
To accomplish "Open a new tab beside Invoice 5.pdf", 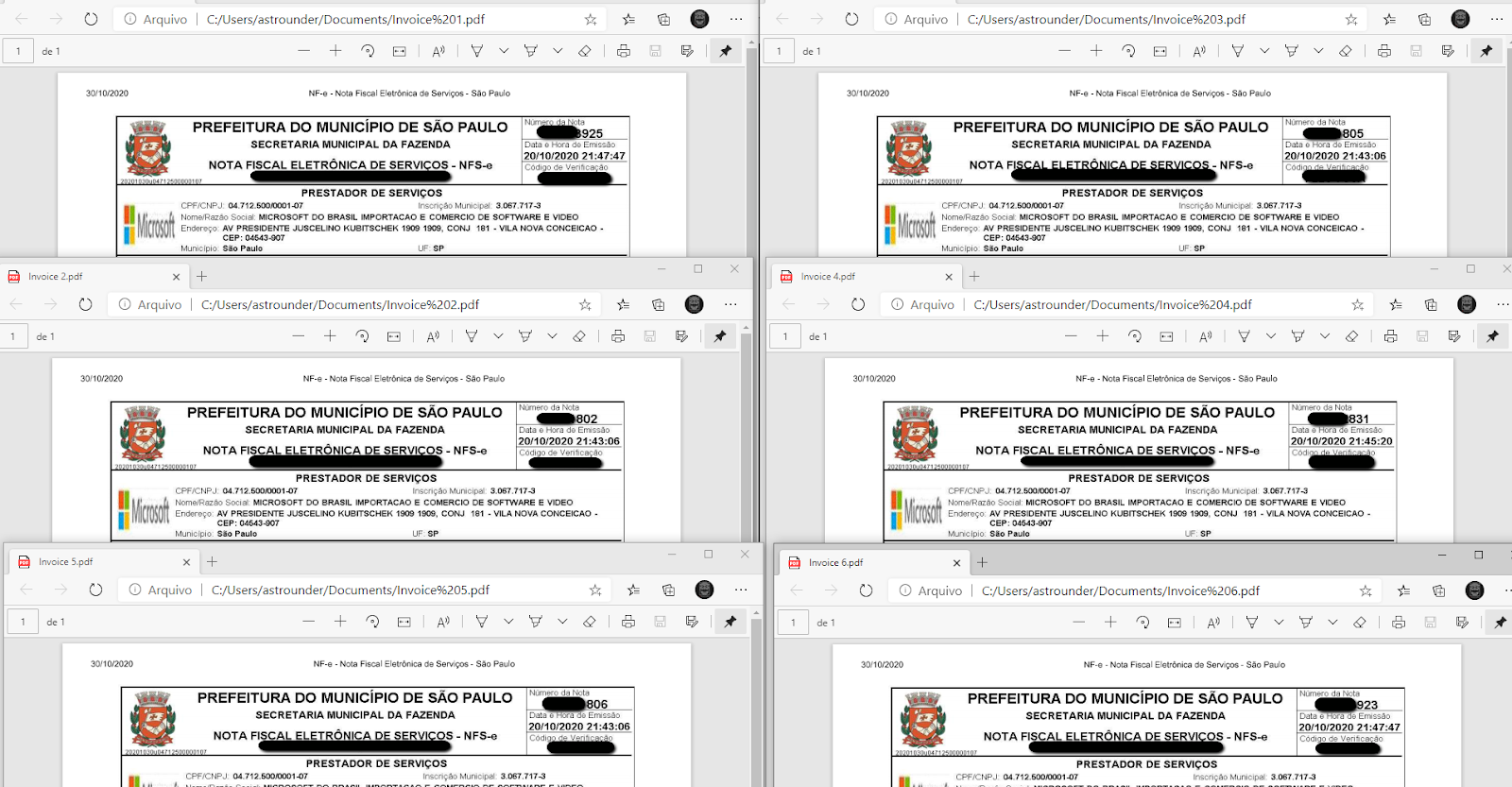I will tap(212, 562).
